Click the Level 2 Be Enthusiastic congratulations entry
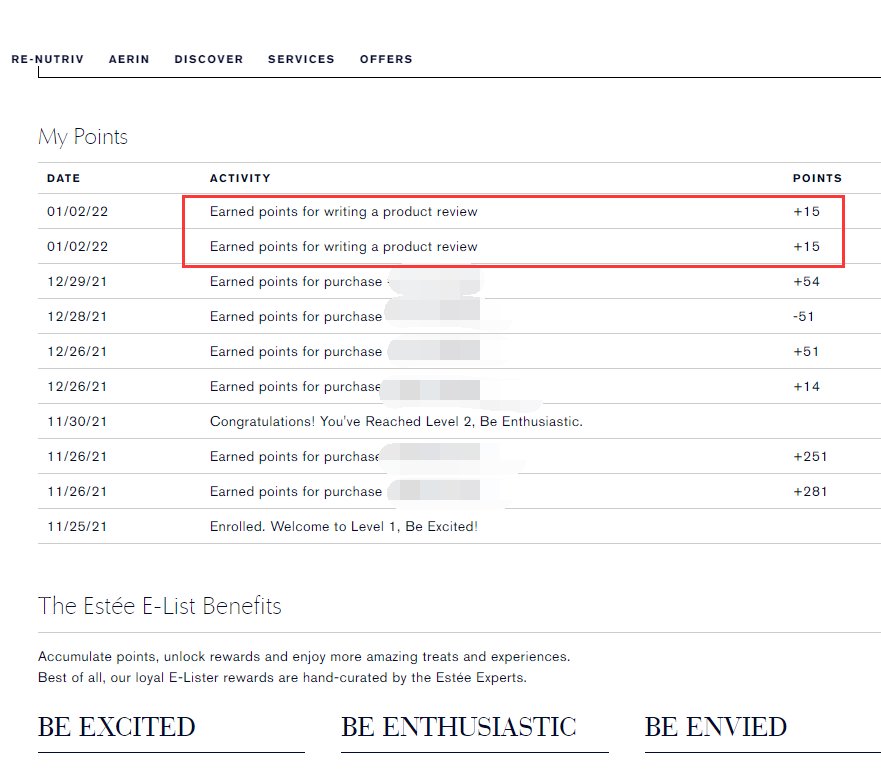The width and height of the screenshot is (881, 770). [396, 422]
